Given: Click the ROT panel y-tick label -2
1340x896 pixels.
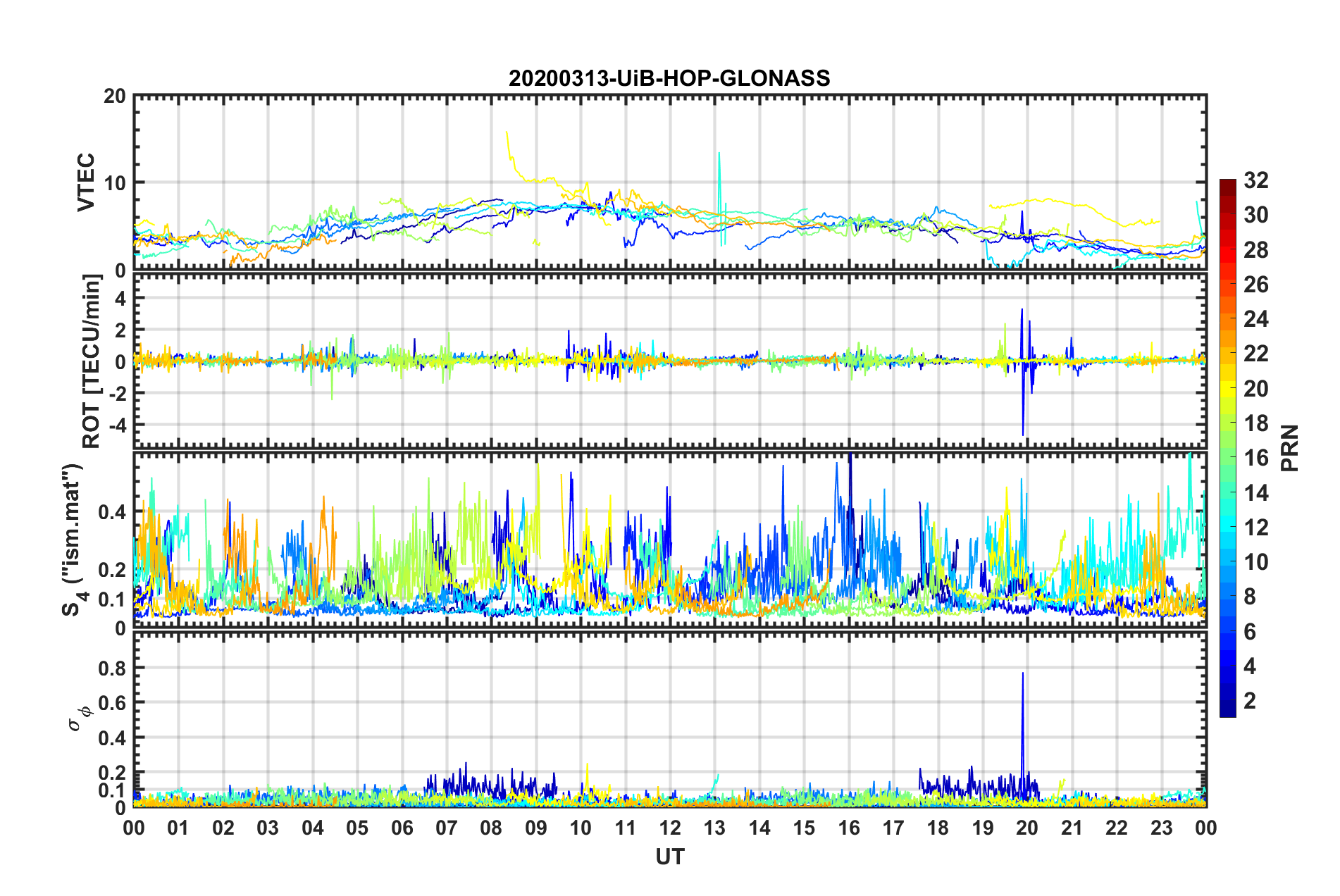Looking at the screenshot, I should (x=118, y=393).
